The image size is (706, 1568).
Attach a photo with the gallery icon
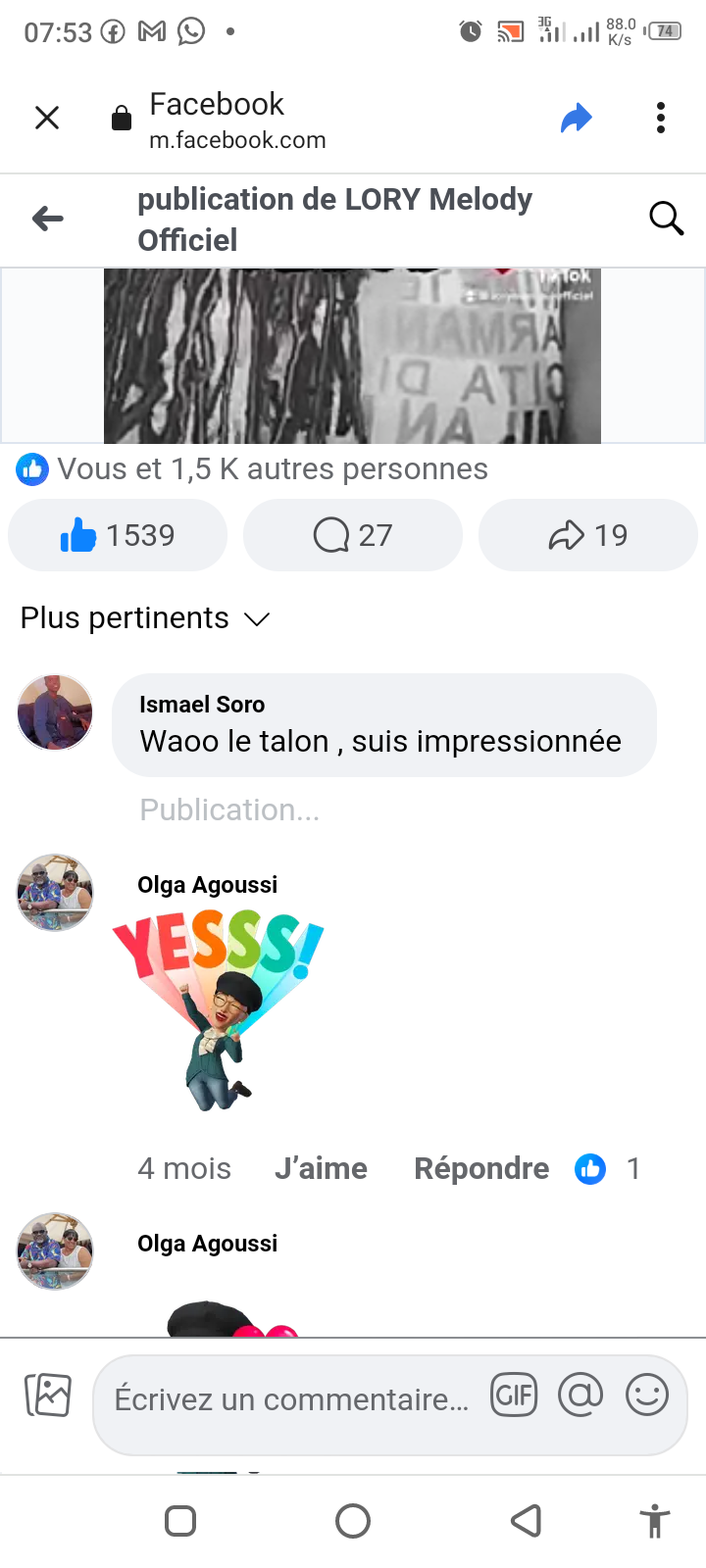pyautogui.click(x=48, y=1396)
